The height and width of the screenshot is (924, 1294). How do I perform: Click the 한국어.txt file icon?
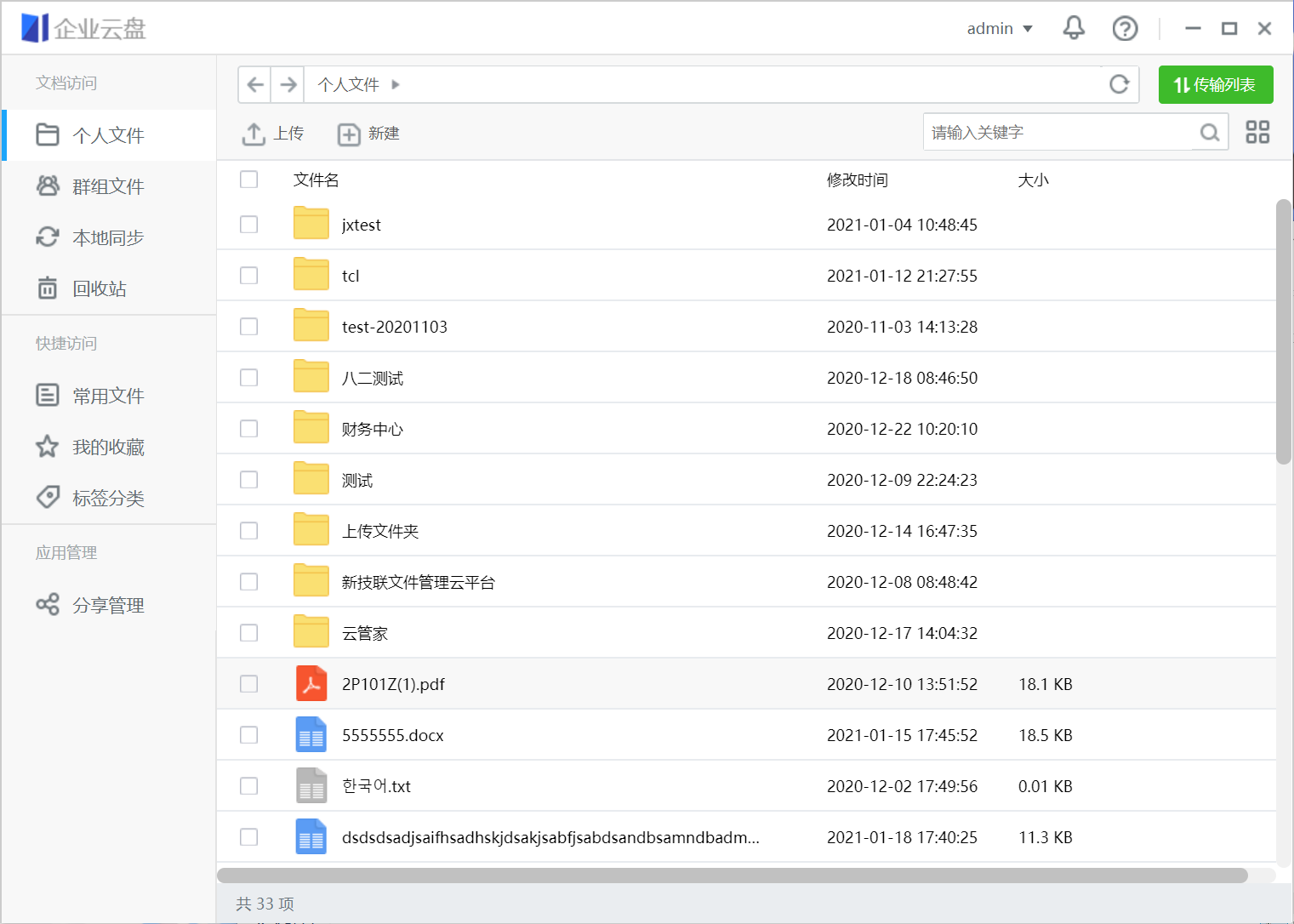(311, 785)
